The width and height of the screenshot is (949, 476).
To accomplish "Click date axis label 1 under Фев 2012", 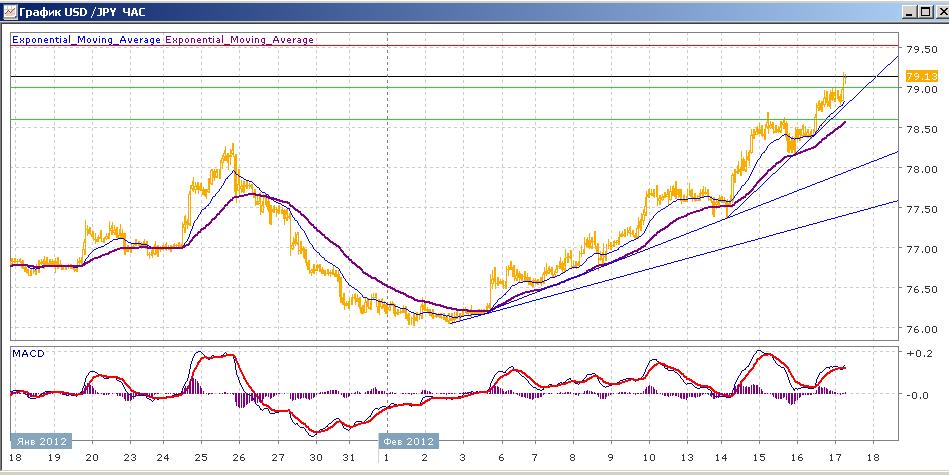I will pyautogui.click(x=387, y=457).
